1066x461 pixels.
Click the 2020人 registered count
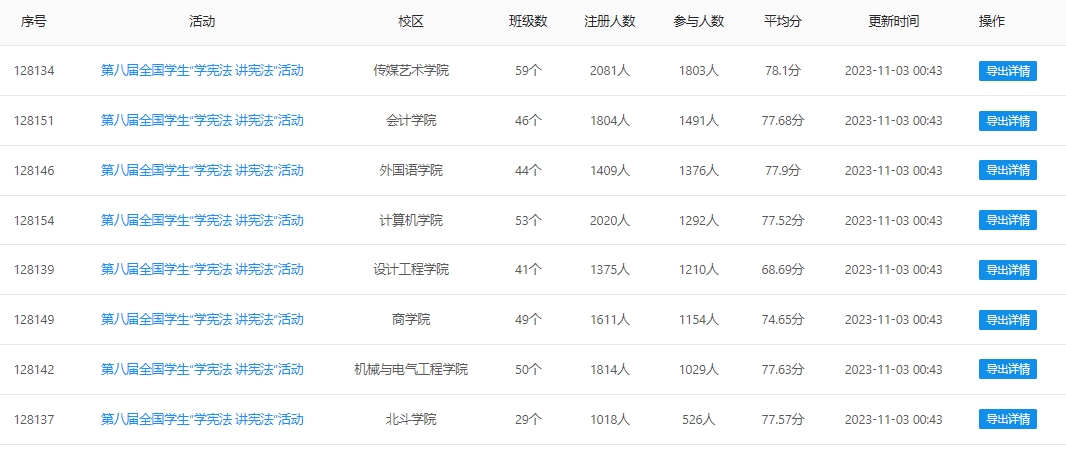(x=610, y=220)
